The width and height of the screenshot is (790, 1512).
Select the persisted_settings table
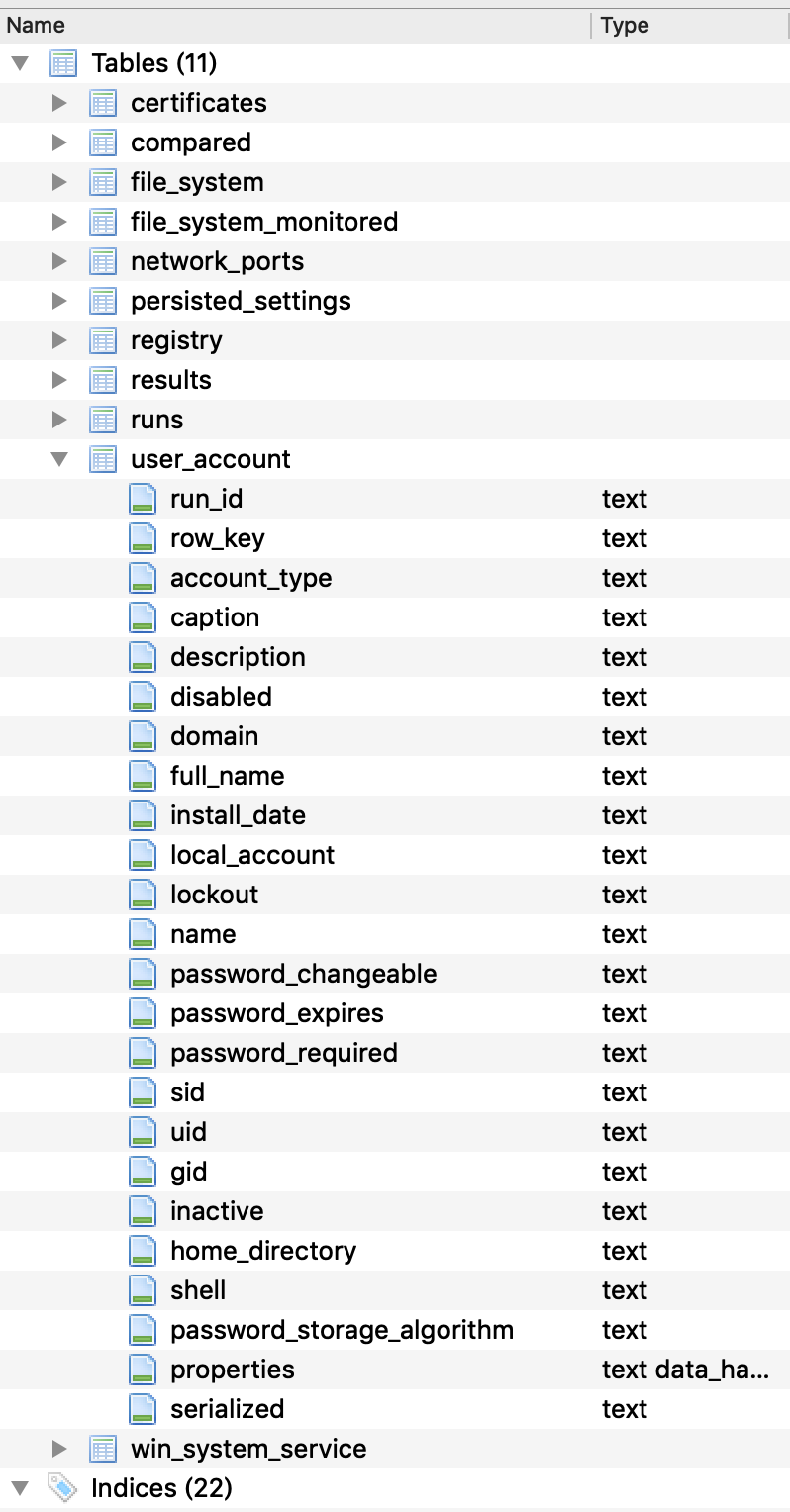(x=241, y=301)
